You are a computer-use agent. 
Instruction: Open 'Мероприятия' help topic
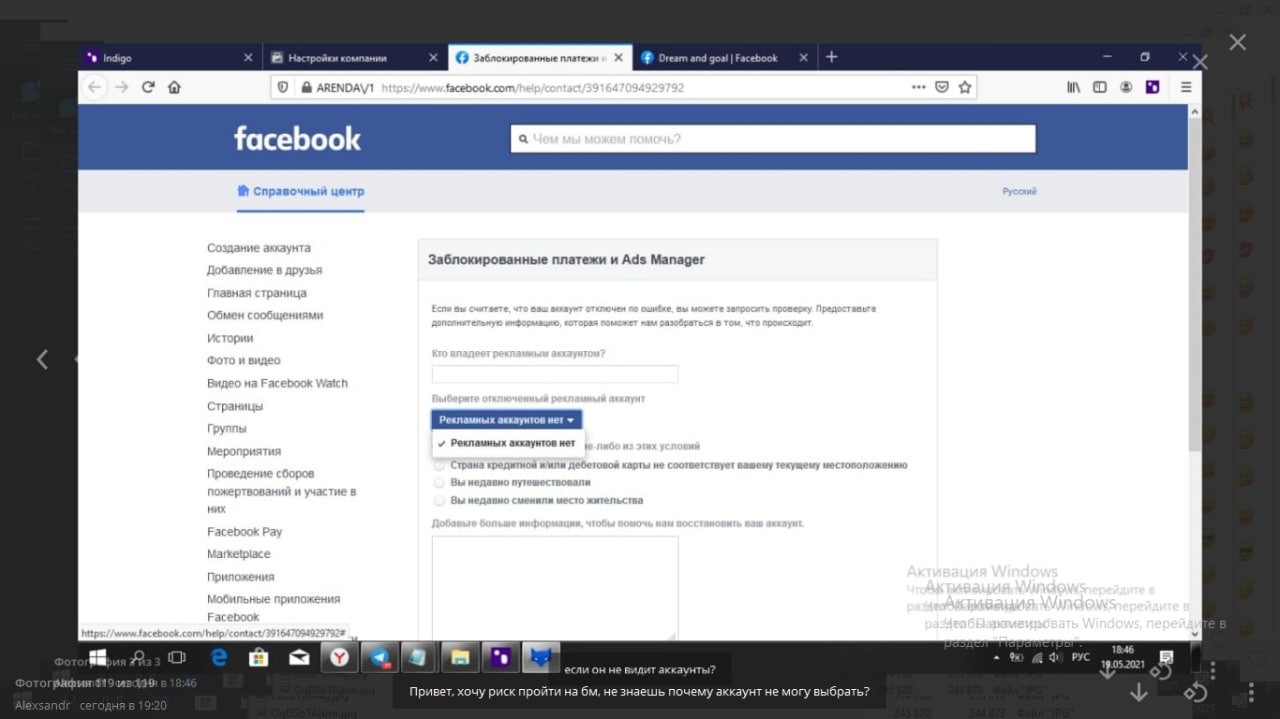tap(244, 451)
